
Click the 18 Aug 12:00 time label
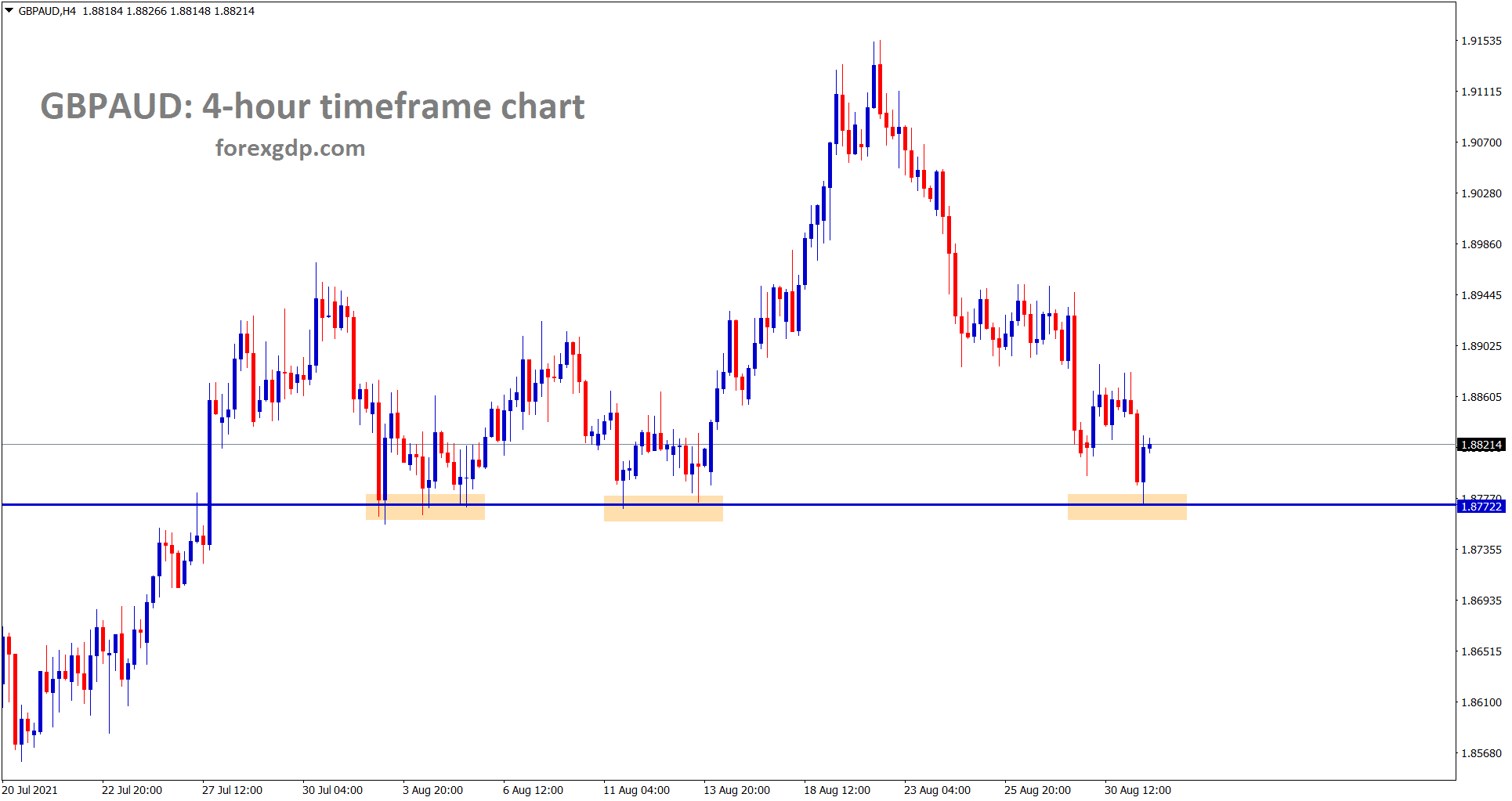pos(837,790)
